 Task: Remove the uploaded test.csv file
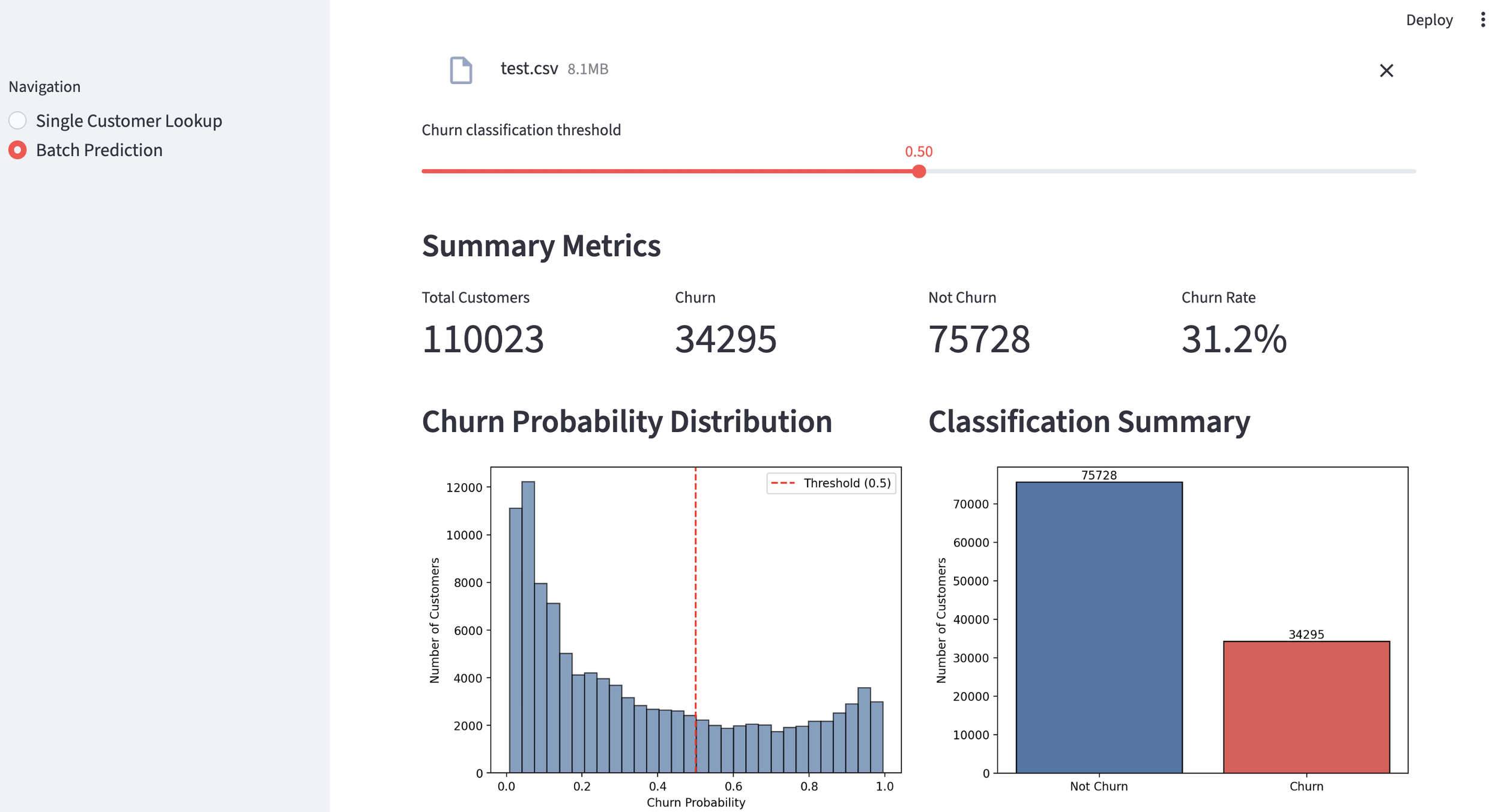coord(1386,71)
